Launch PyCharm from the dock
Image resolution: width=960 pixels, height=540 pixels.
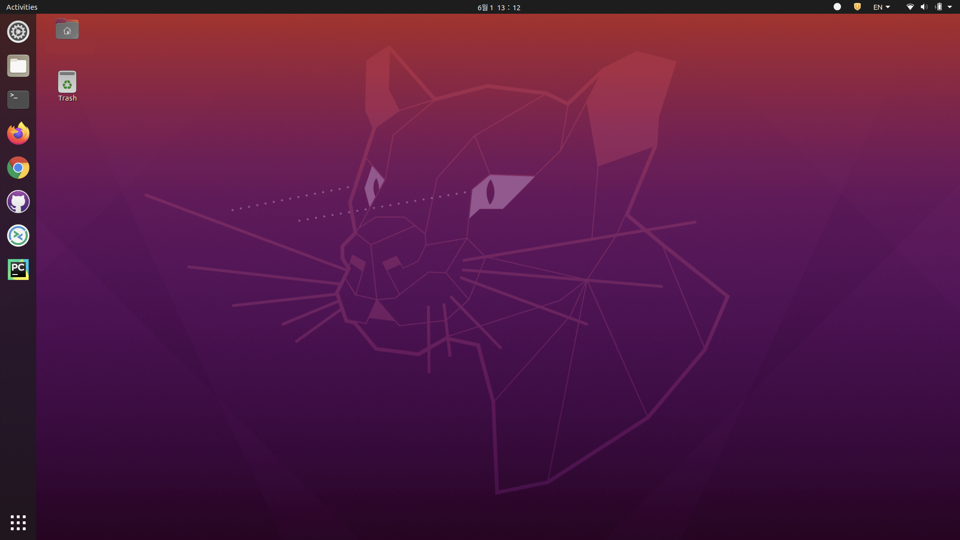(x=18, y=269)
